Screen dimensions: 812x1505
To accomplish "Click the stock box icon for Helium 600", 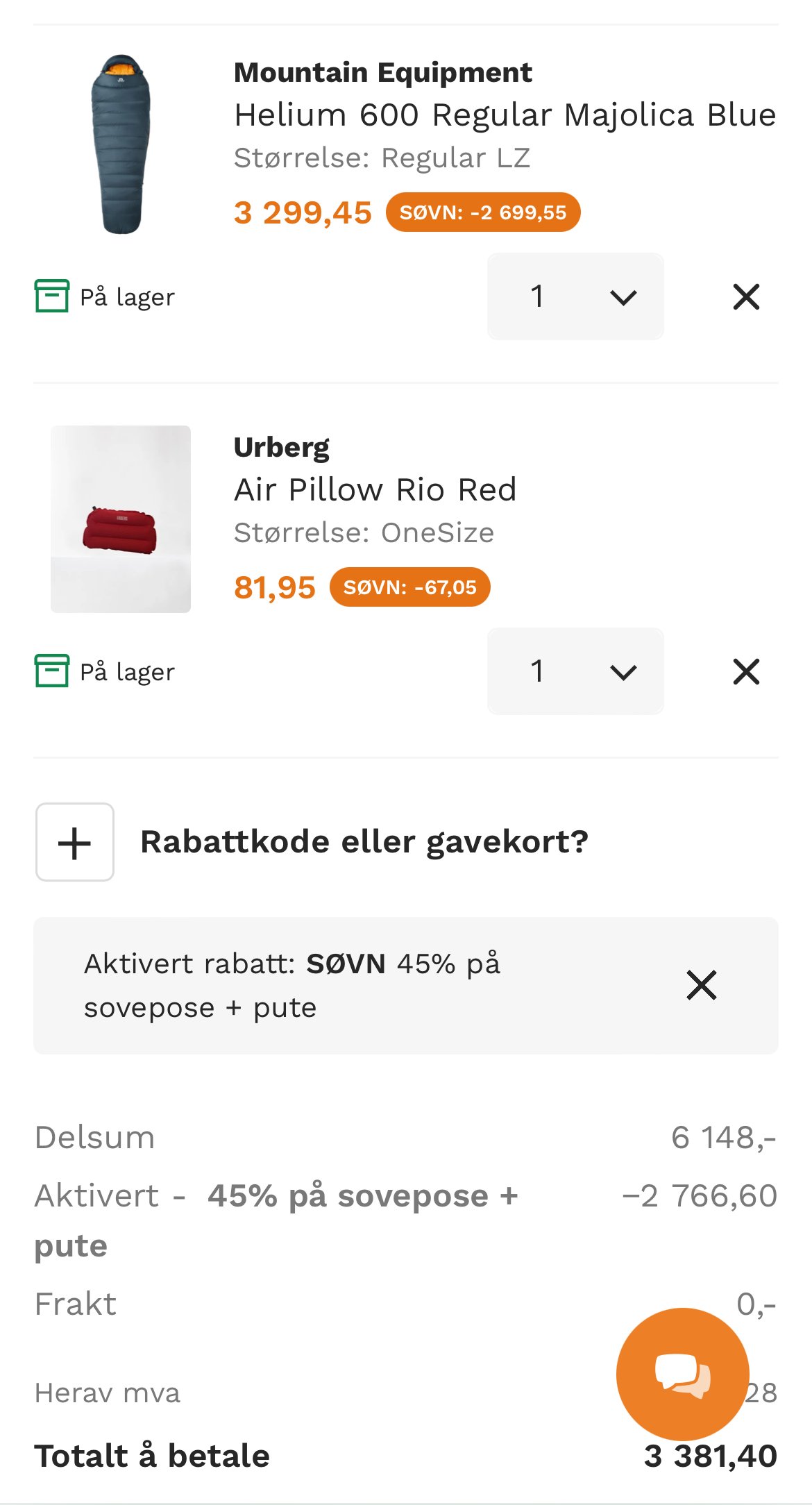I will (52, 296).
